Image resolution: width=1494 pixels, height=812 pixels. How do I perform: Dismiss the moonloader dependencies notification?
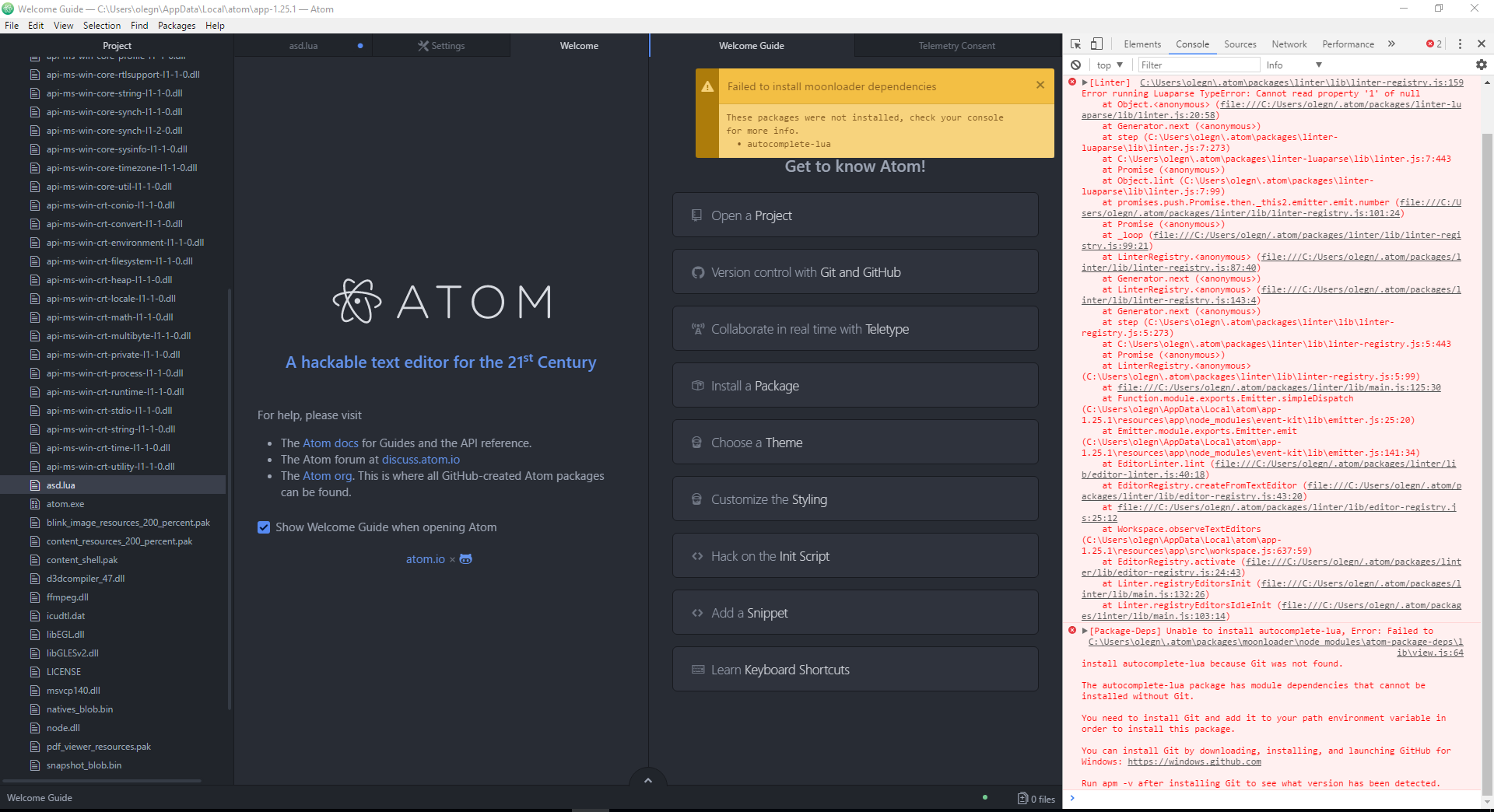[1040, 85]
